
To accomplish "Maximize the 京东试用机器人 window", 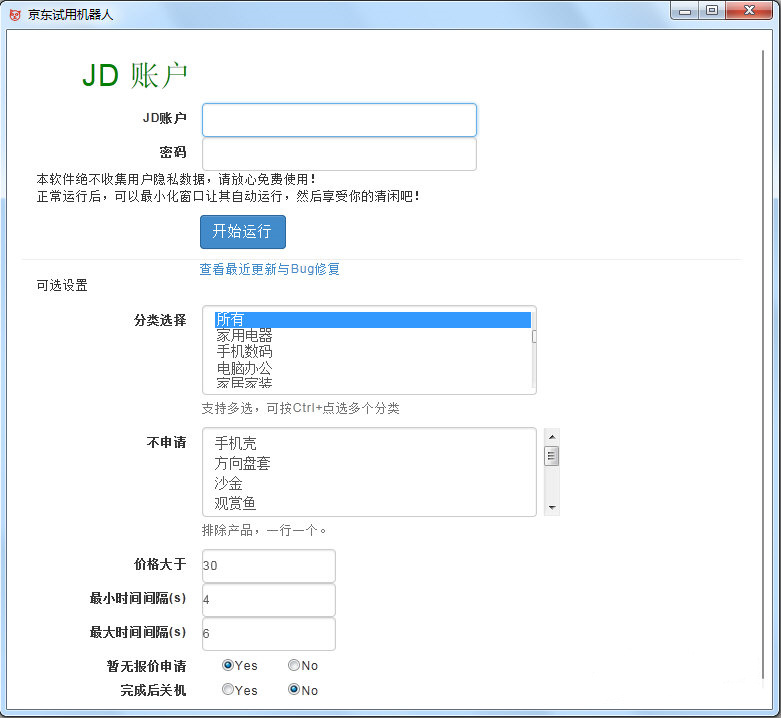I will coord(712,11).
